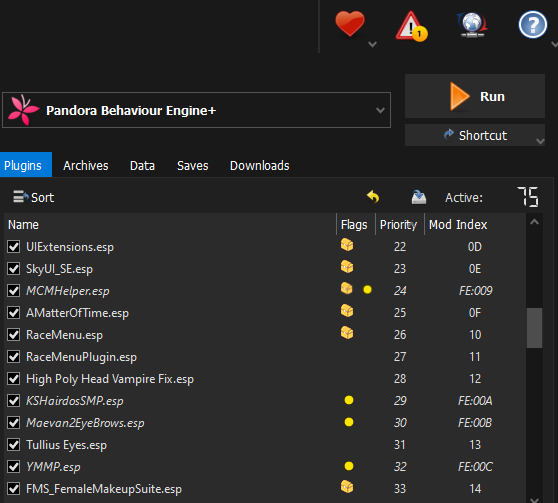Open the Saves tab
558x503 pixels.
coord(193,166)
